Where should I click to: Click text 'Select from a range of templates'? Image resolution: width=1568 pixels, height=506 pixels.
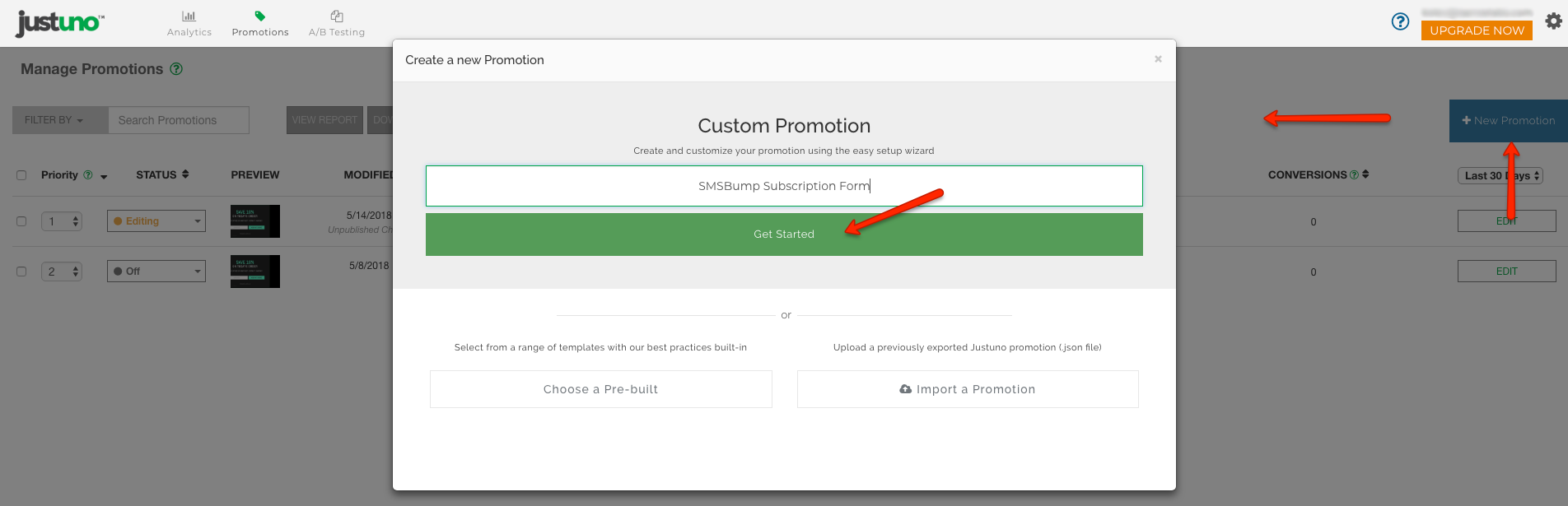pyautogui.click(x=601, y=347)
